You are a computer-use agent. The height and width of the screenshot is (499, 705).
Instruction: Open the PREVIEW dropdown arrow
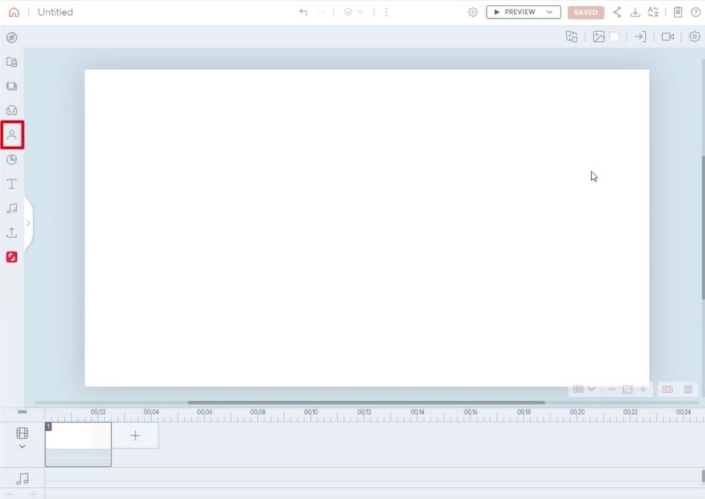[548, 12]
